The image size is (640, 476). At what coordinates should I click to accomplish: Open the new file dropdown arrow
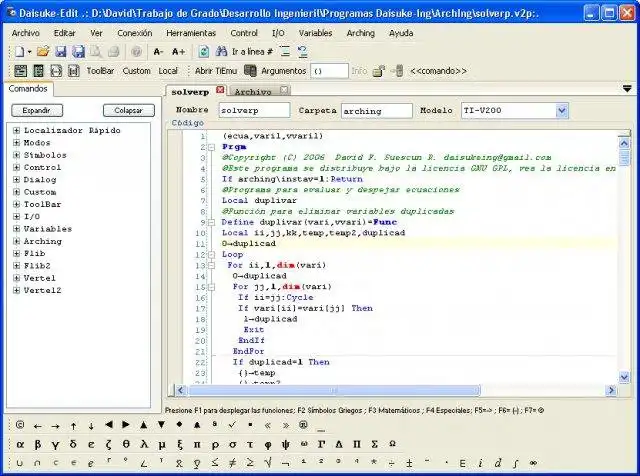(x=29, y=52)
